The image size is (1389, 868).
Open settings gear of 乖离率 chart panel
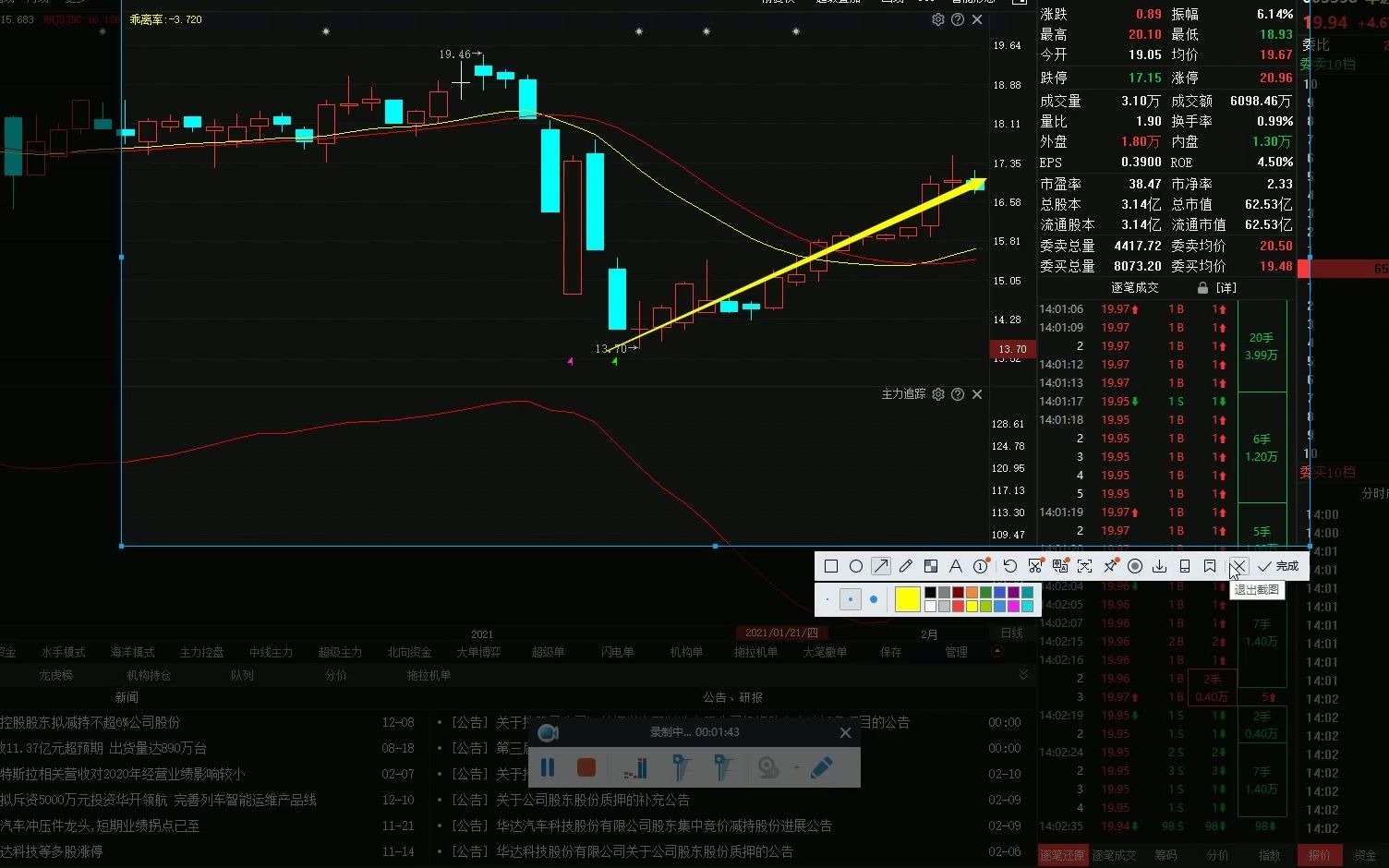point(938,19)
